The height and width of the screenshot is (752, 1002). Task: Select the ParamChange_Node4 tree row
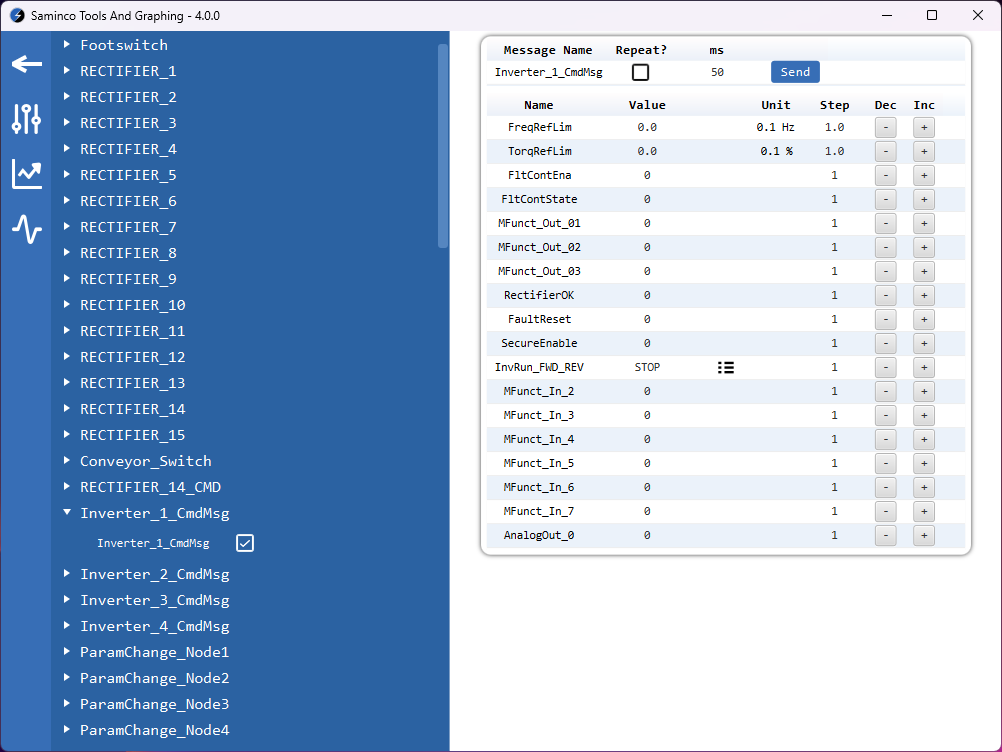[x=155, y=730]
